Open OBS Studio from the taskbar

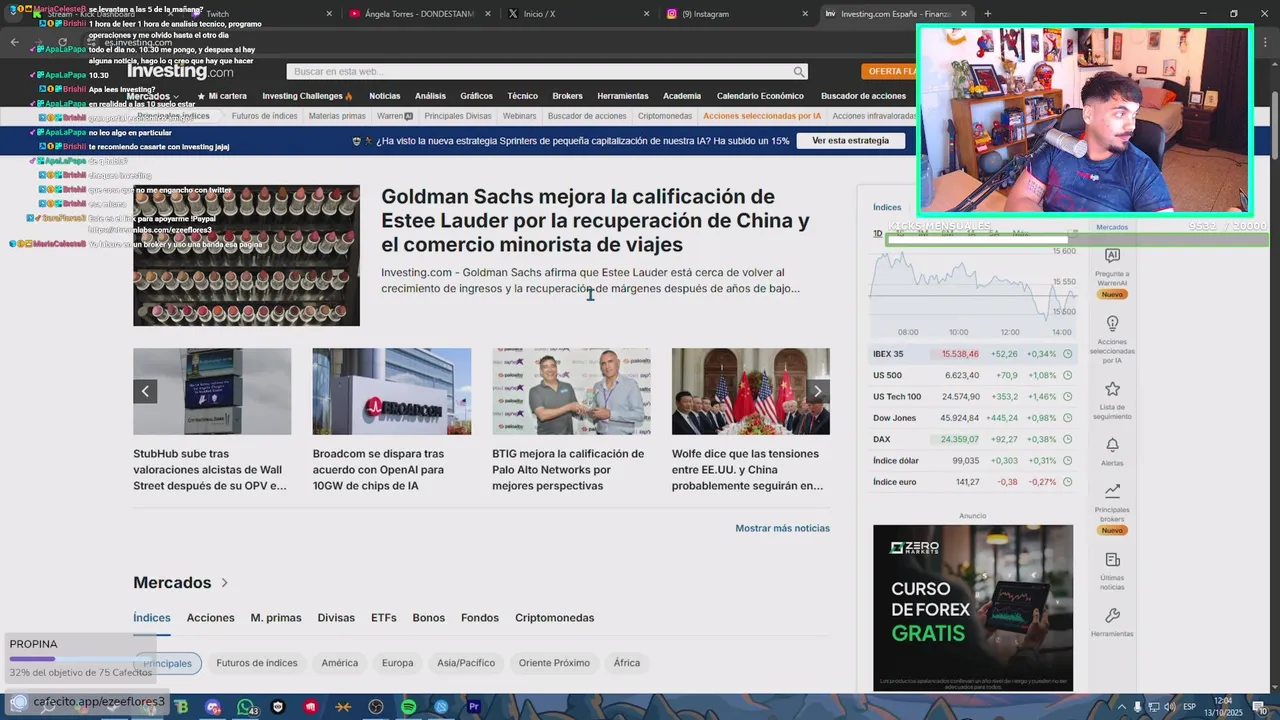click(x=376, y=707)
